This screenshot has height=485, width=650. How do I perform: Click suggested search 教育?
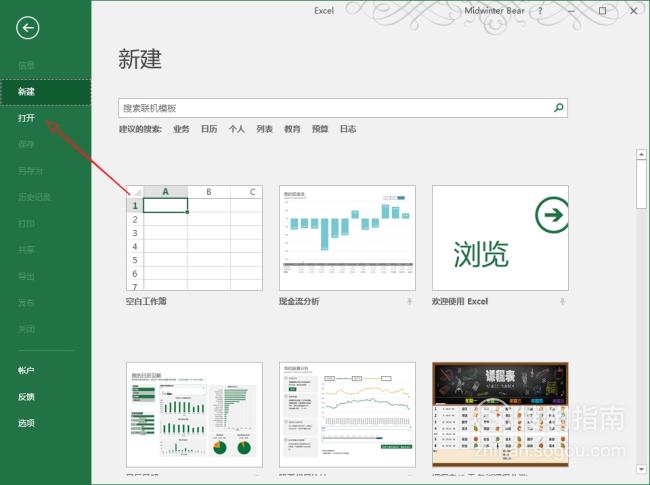point(292,129)
